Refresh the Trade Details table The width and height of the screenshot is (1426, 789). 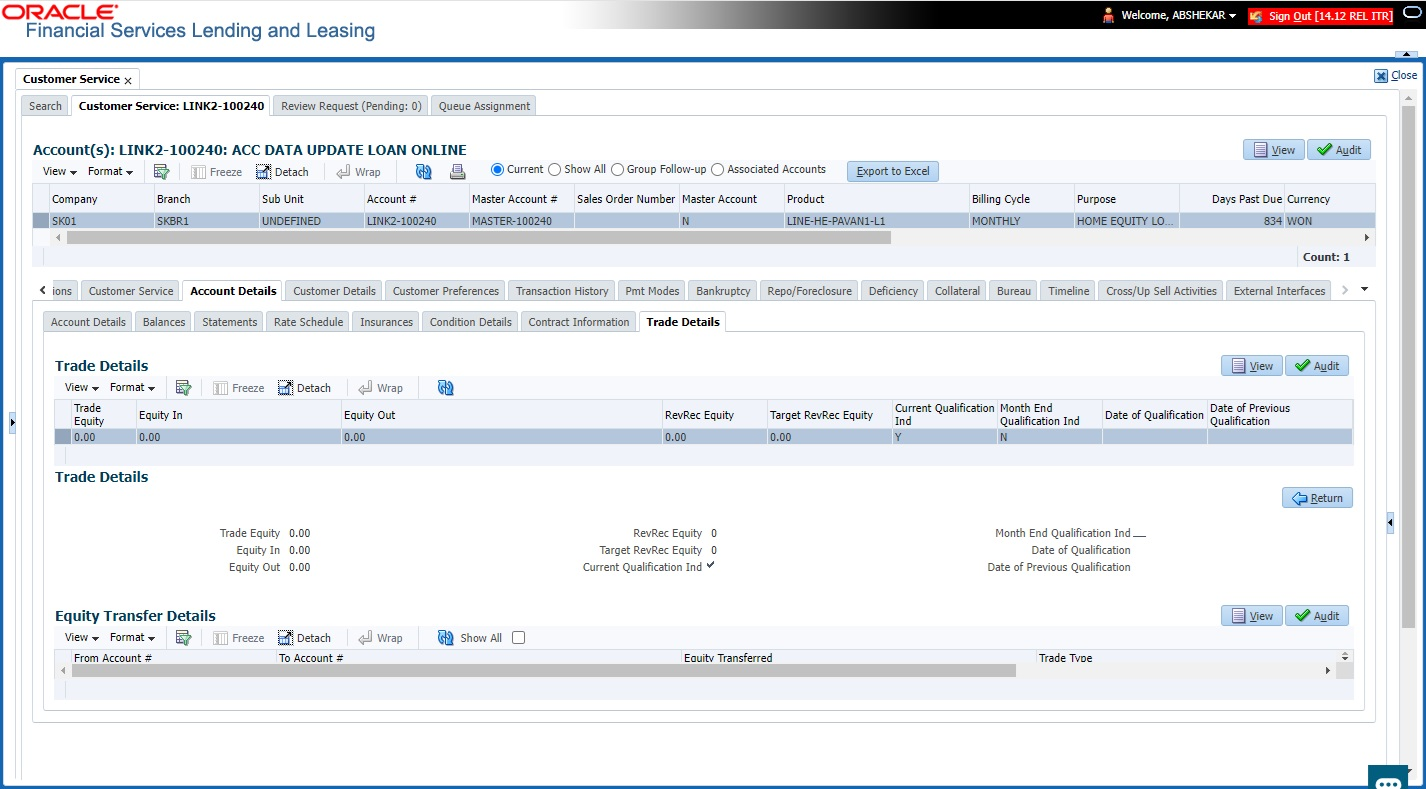[x=446, y=388]
